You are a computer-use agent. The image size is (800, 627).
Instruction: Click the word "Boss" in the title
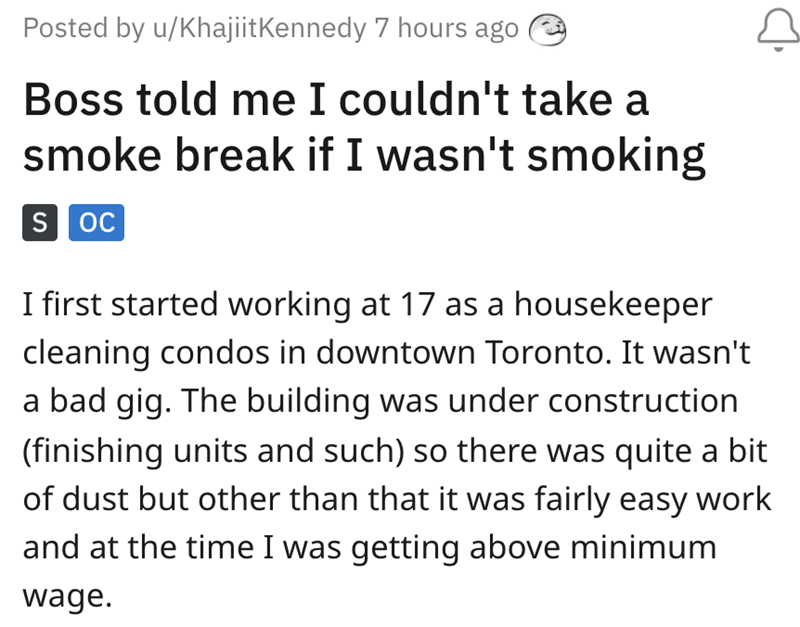click(x=71, y=103)
